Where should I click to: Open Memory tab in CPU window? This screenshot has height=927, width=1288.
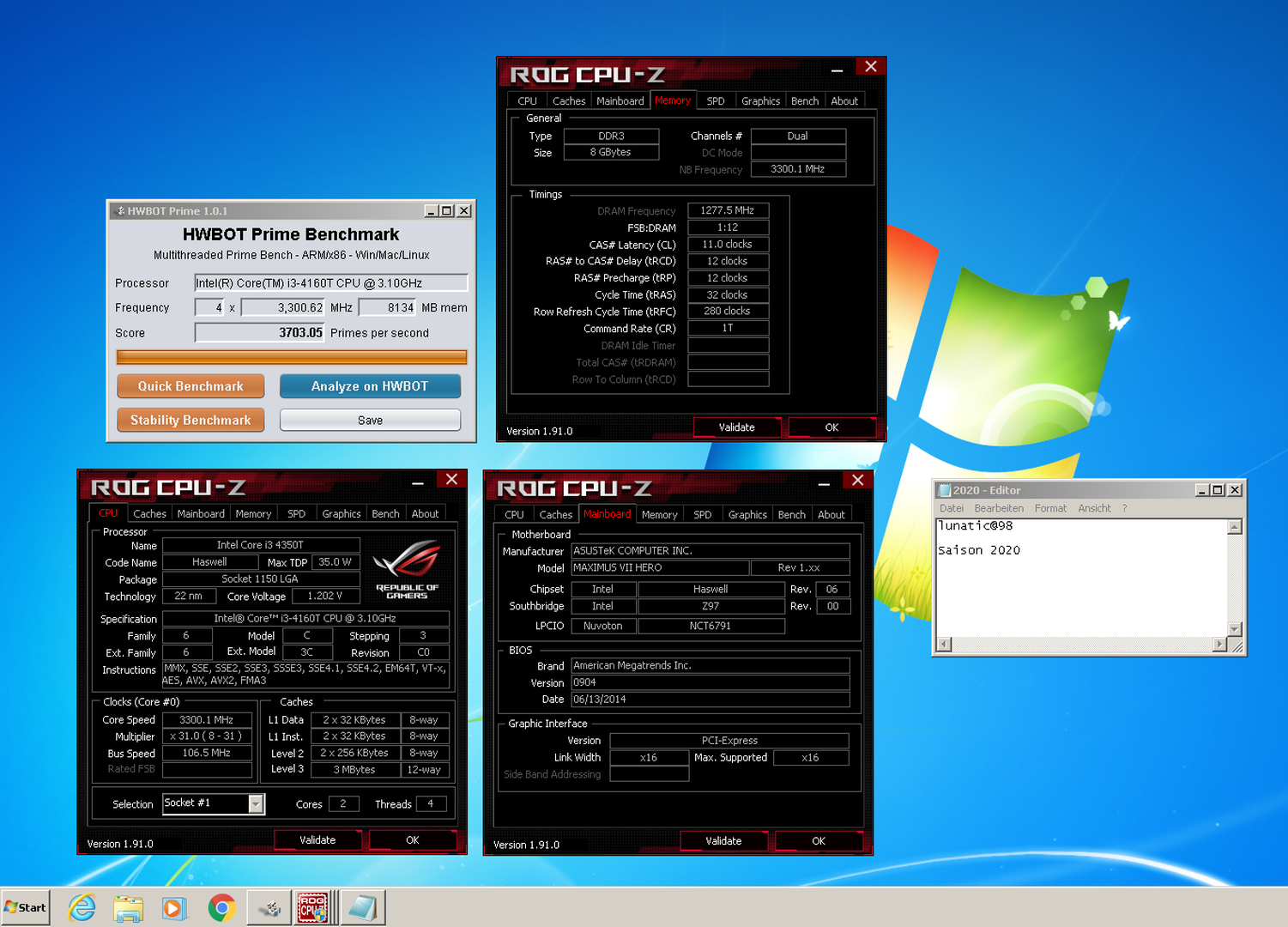point(253,514)
